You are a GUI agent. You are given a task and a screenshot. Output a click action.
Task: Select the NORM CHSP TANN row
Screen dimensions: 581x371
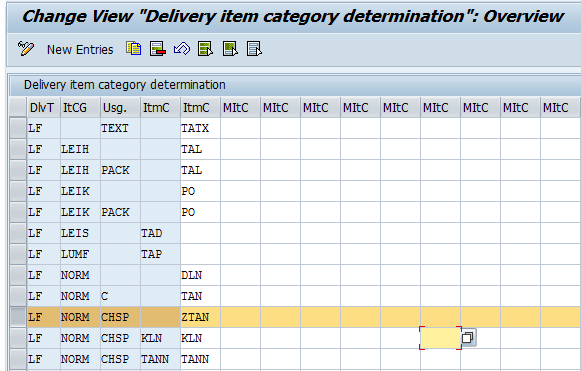coord(18,359)
